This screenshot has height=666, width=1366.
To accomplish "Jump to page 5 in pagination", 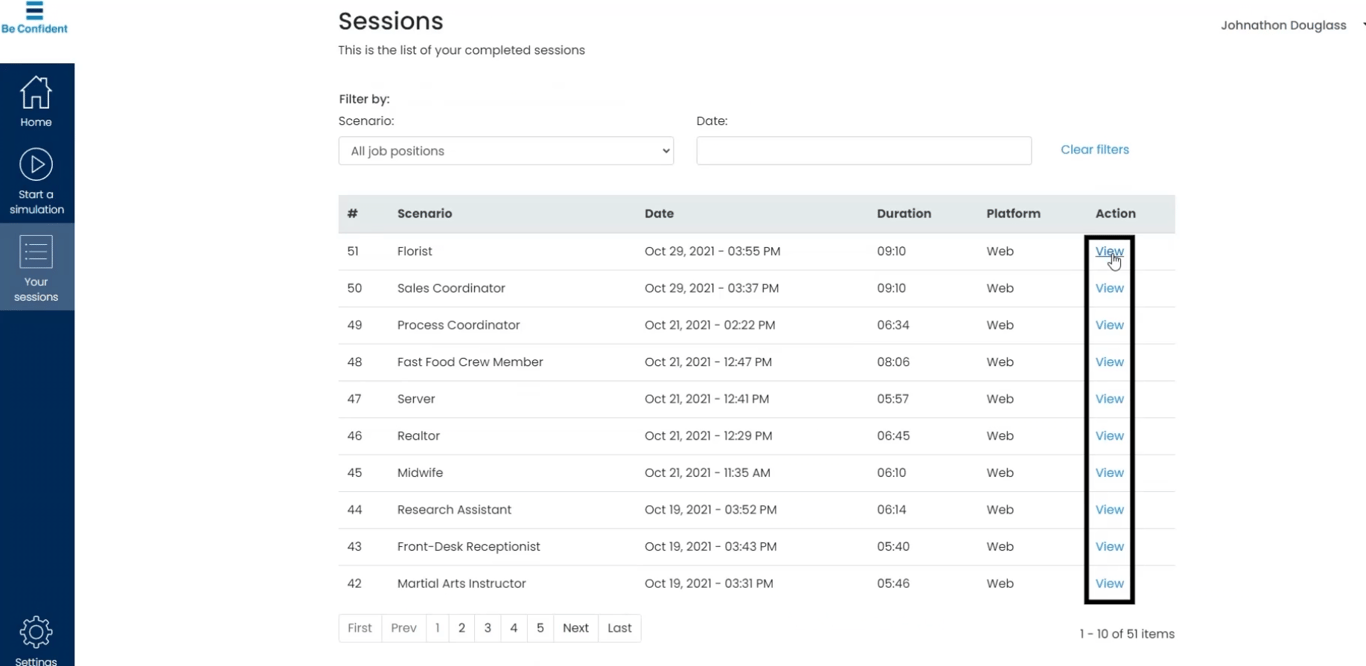I will click(540, 628).
